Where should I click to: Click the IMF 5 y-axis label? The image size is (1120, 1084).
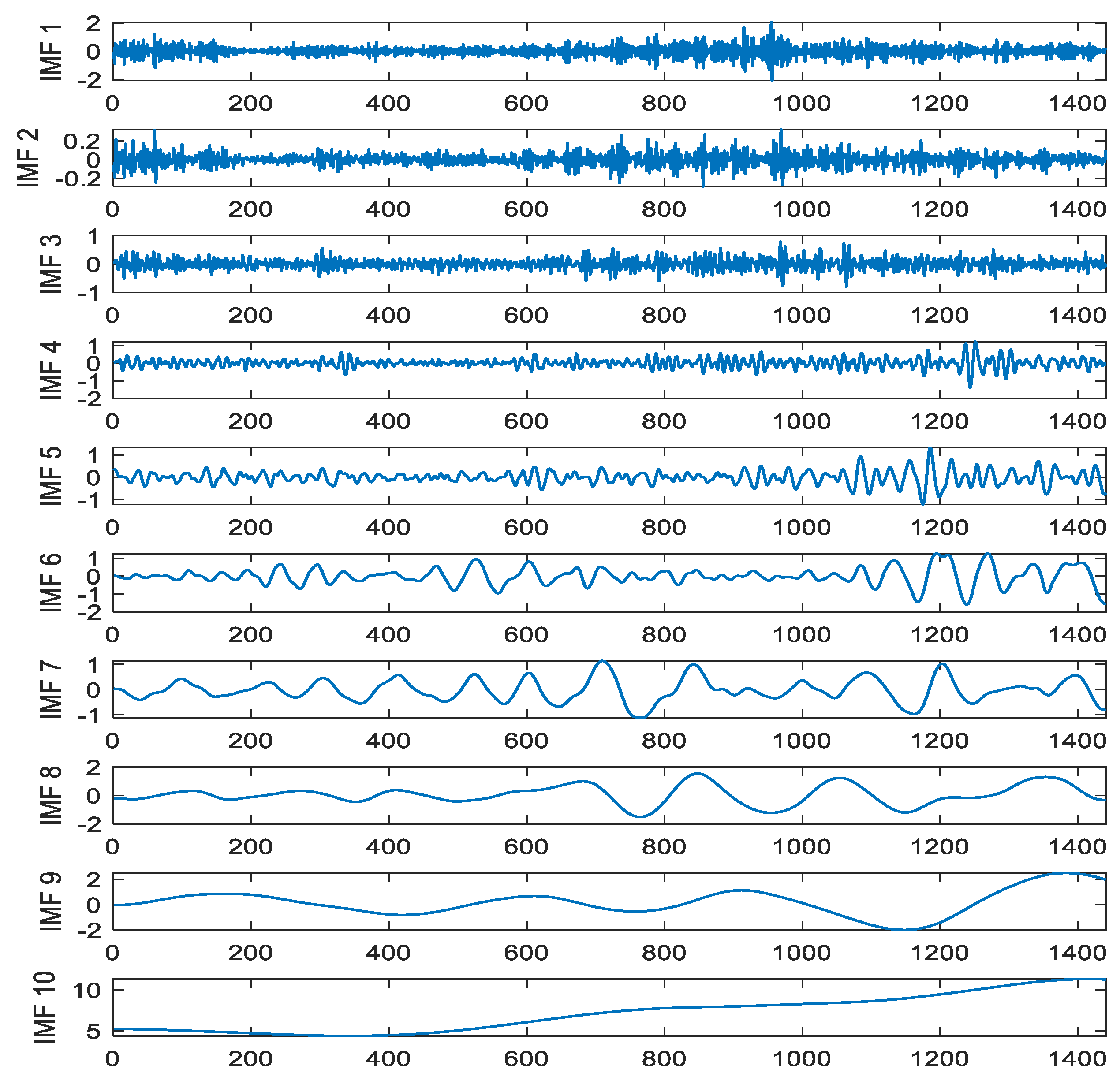(x=50, y=477)
